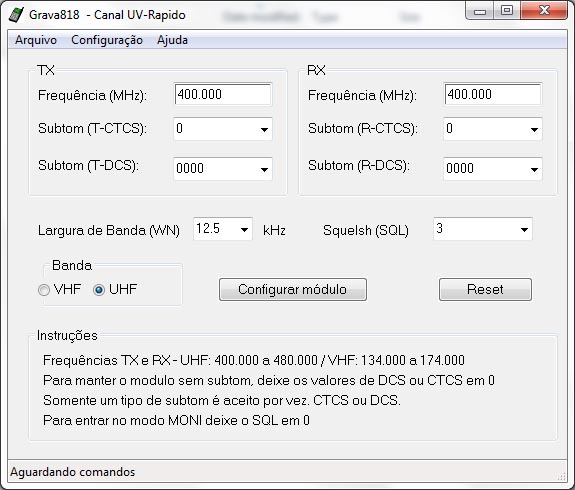Select the VHF band radio button
This screenshot has height=490, width=575.
tap(44, 290)
